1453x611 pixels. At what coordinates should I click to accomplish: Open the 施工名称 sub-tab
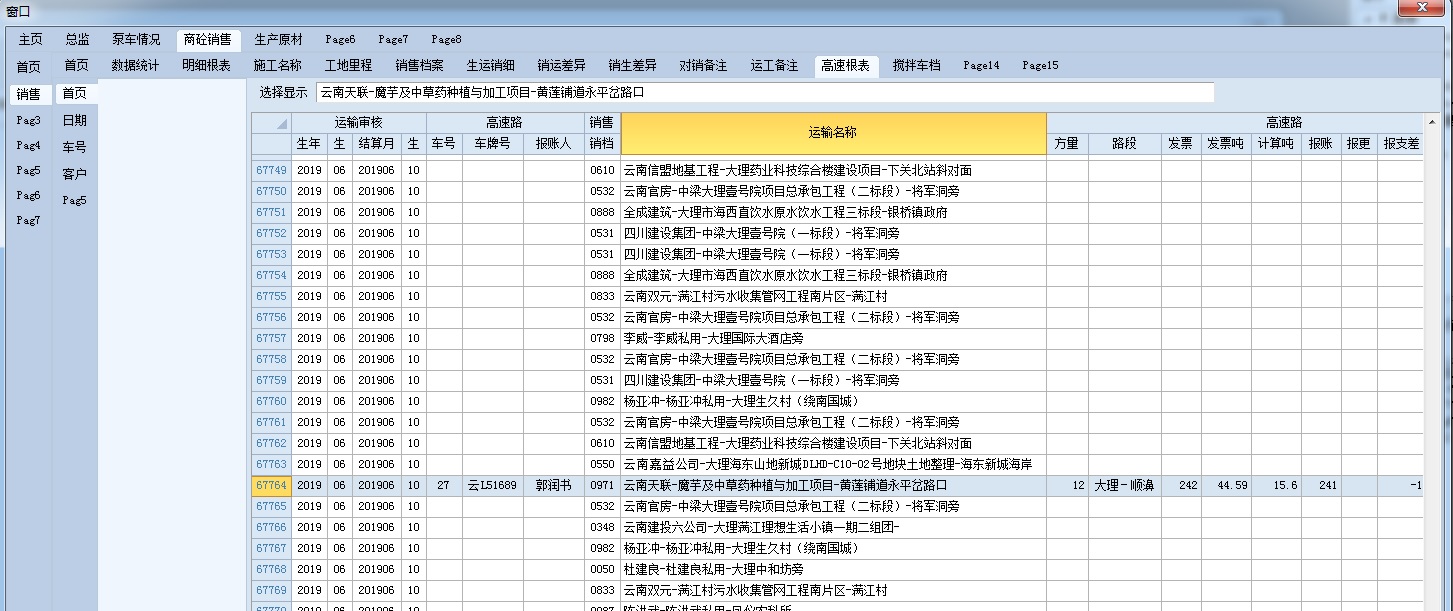tap(277, 66)
